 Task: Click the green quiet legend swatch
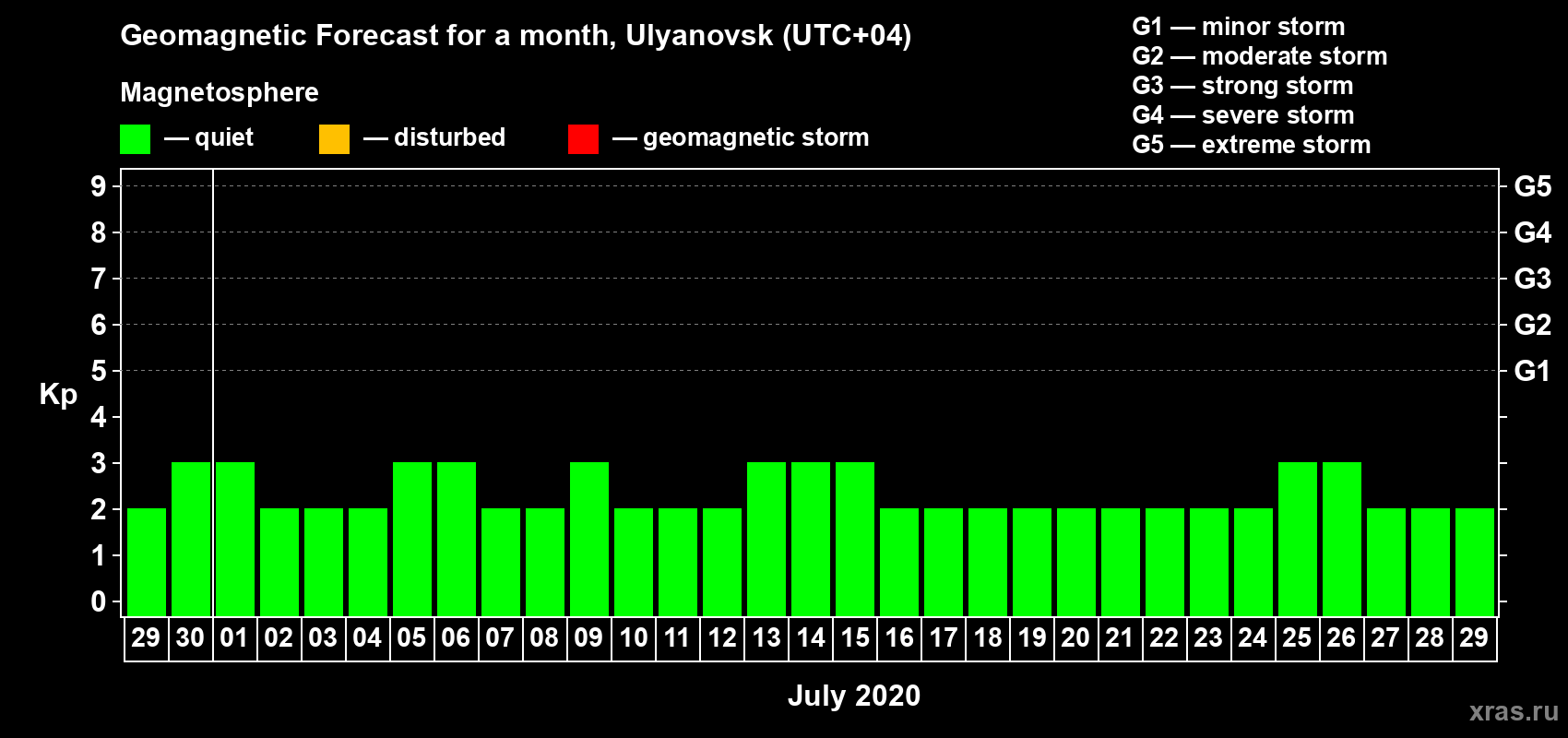pos(135,139)
